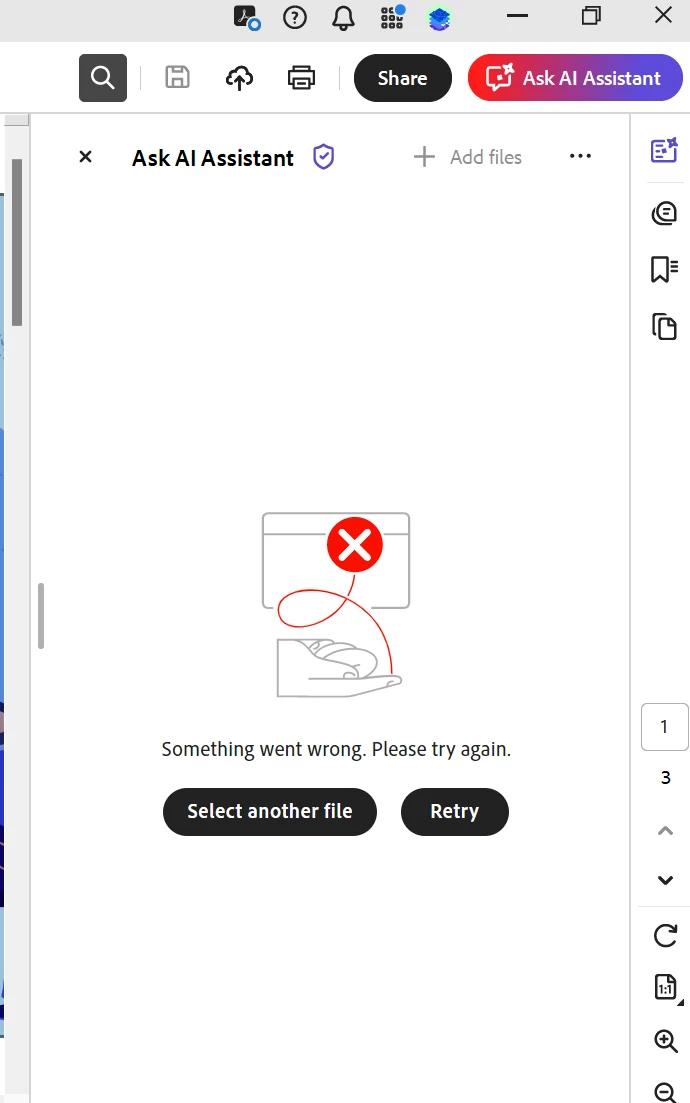Retry the AI Assistant request
The height and width of the screenshot is (1103, 690).
(x=454, y=811)
